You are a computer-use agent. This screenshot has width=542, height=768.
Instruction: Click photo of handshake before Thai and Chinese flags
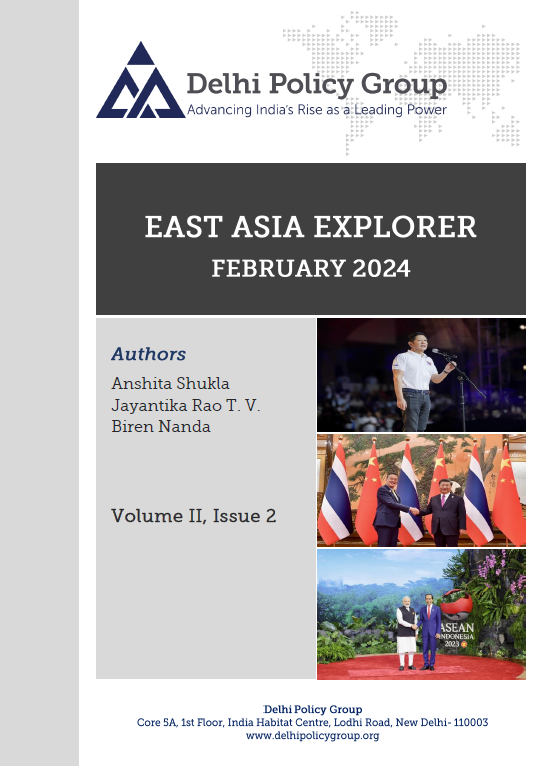click(x=421, y=490)
